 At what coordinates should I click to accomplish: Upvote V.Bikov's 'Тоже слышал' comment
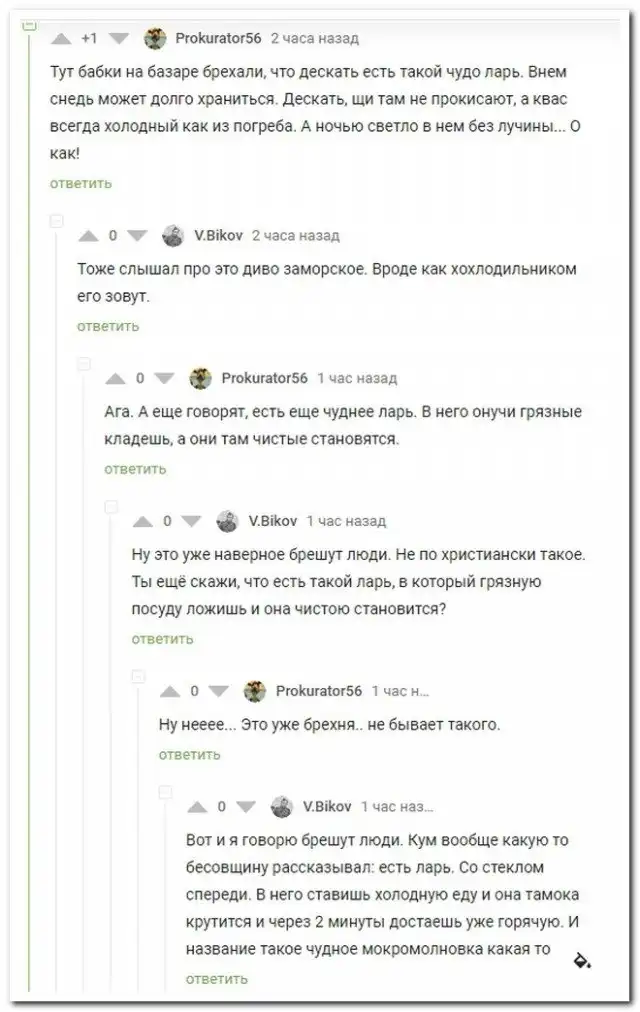click(89, 236)
